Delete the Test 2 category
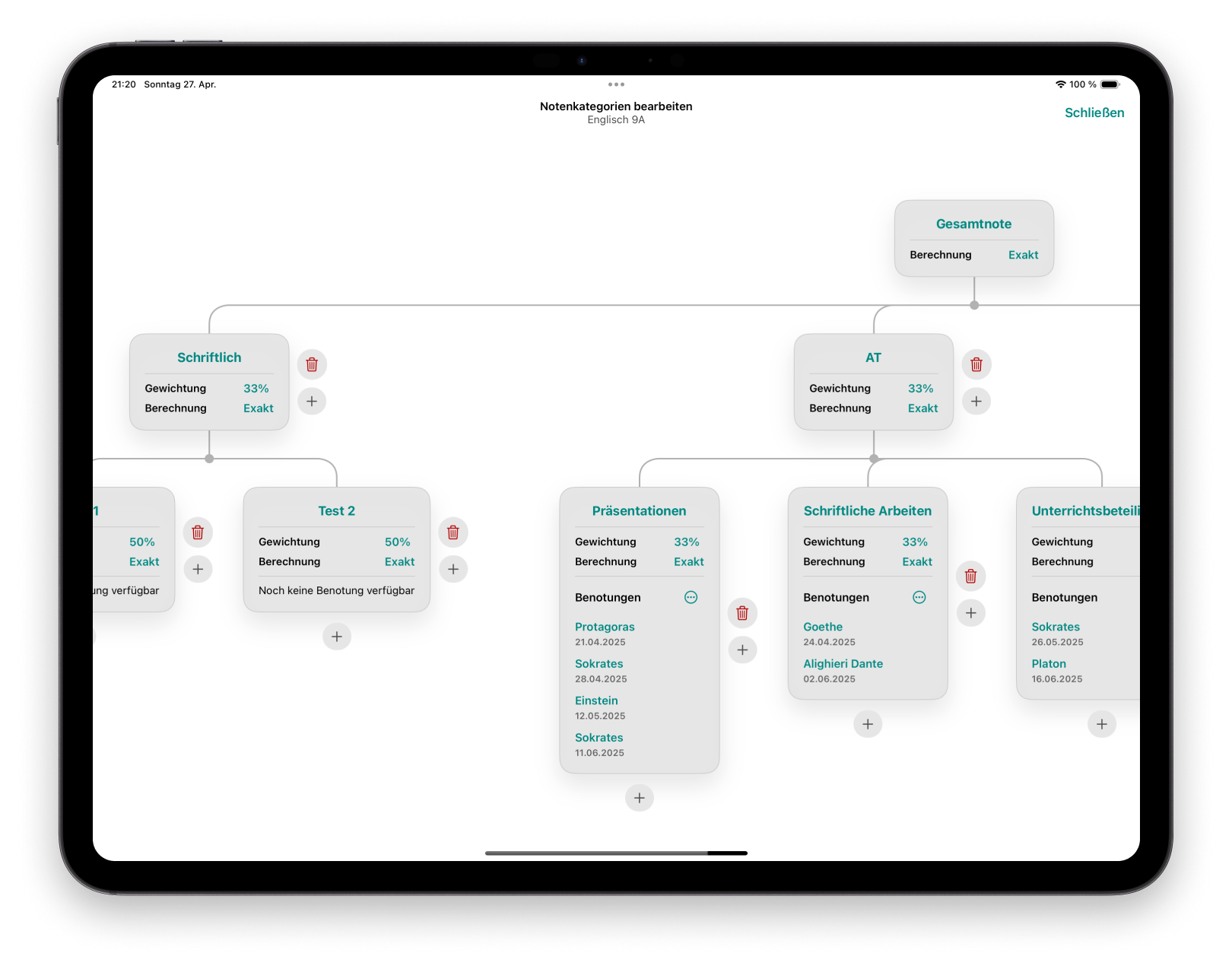The image size is (1232, 966). click(x=453, y=532)
